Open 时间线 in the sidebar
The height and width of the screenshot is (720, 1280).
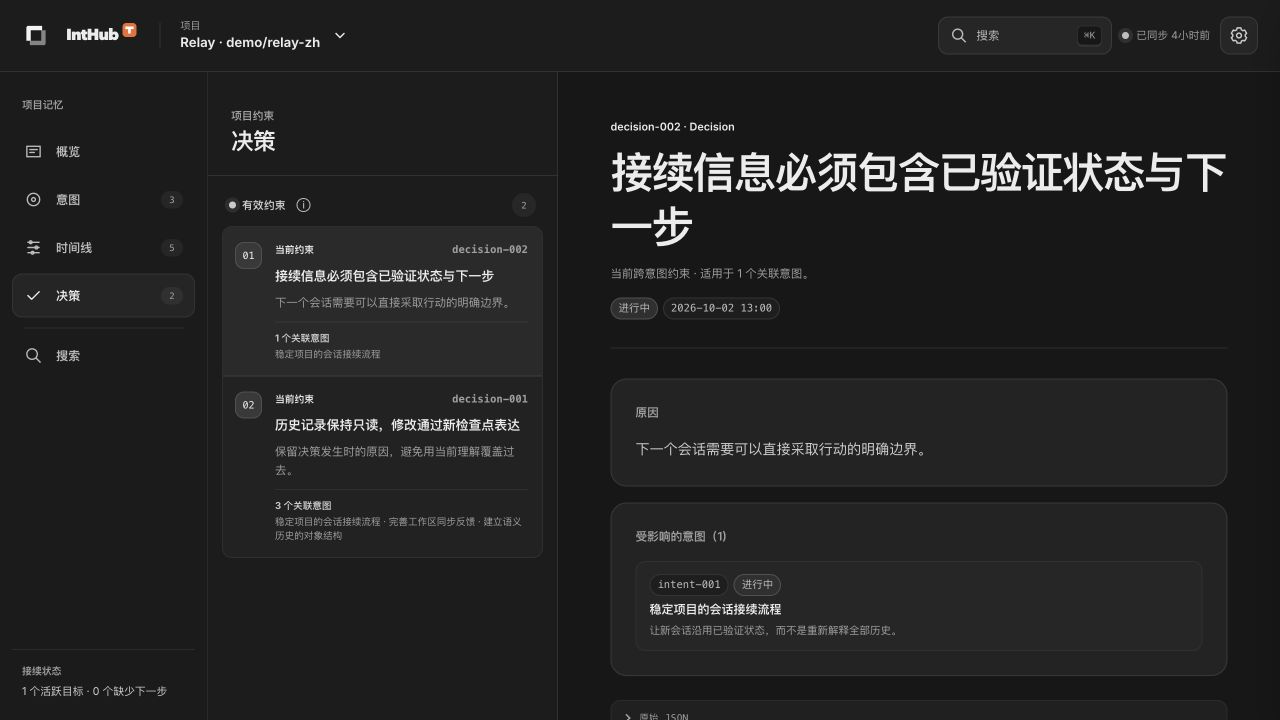click(103, 247)
